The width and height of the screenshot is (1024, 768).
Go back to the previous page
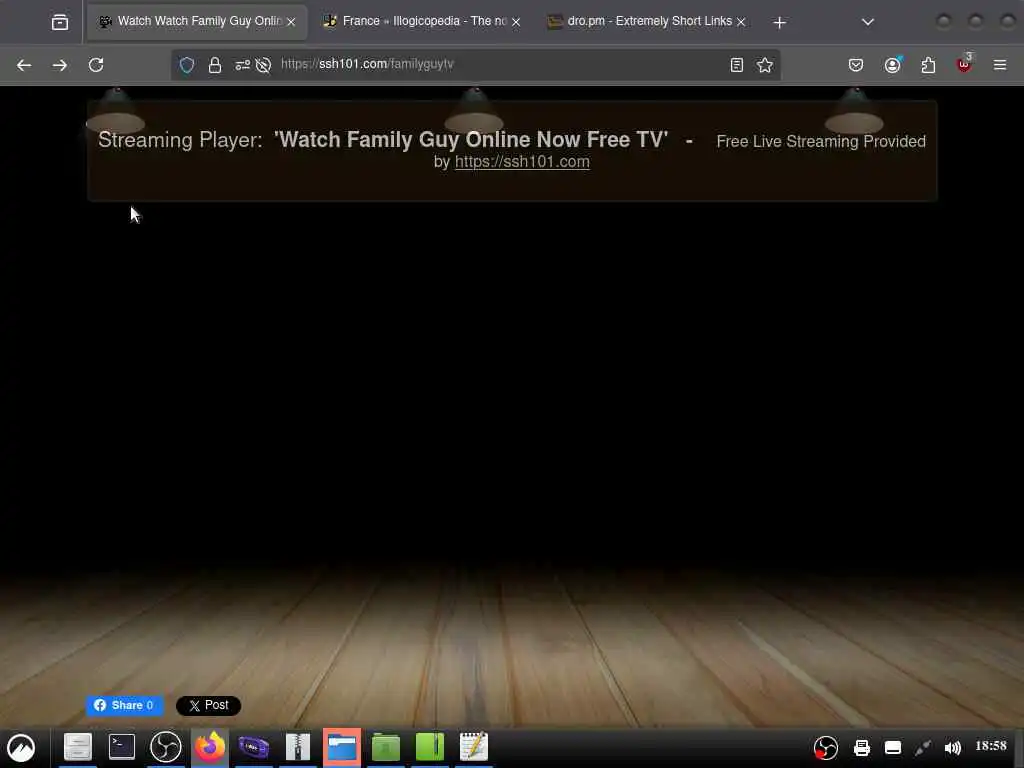24,65
